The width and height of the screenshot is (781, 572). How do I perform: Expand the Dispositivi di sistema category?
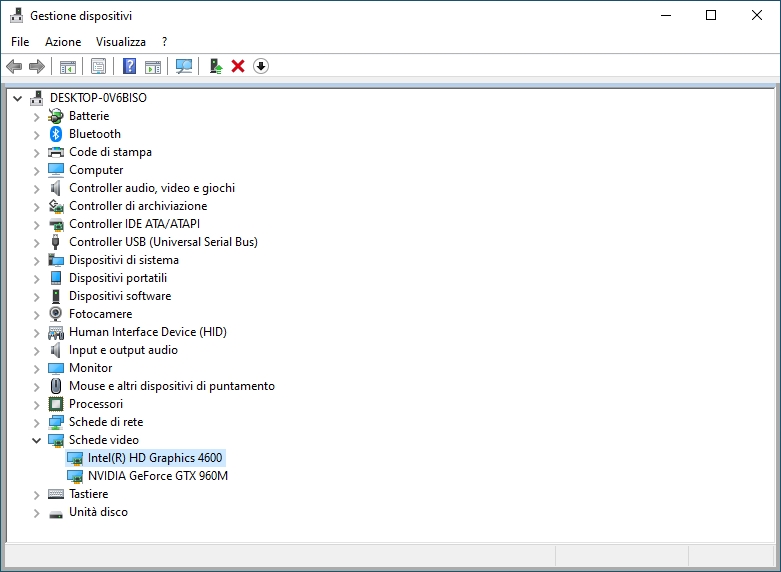tap(36, 261)
